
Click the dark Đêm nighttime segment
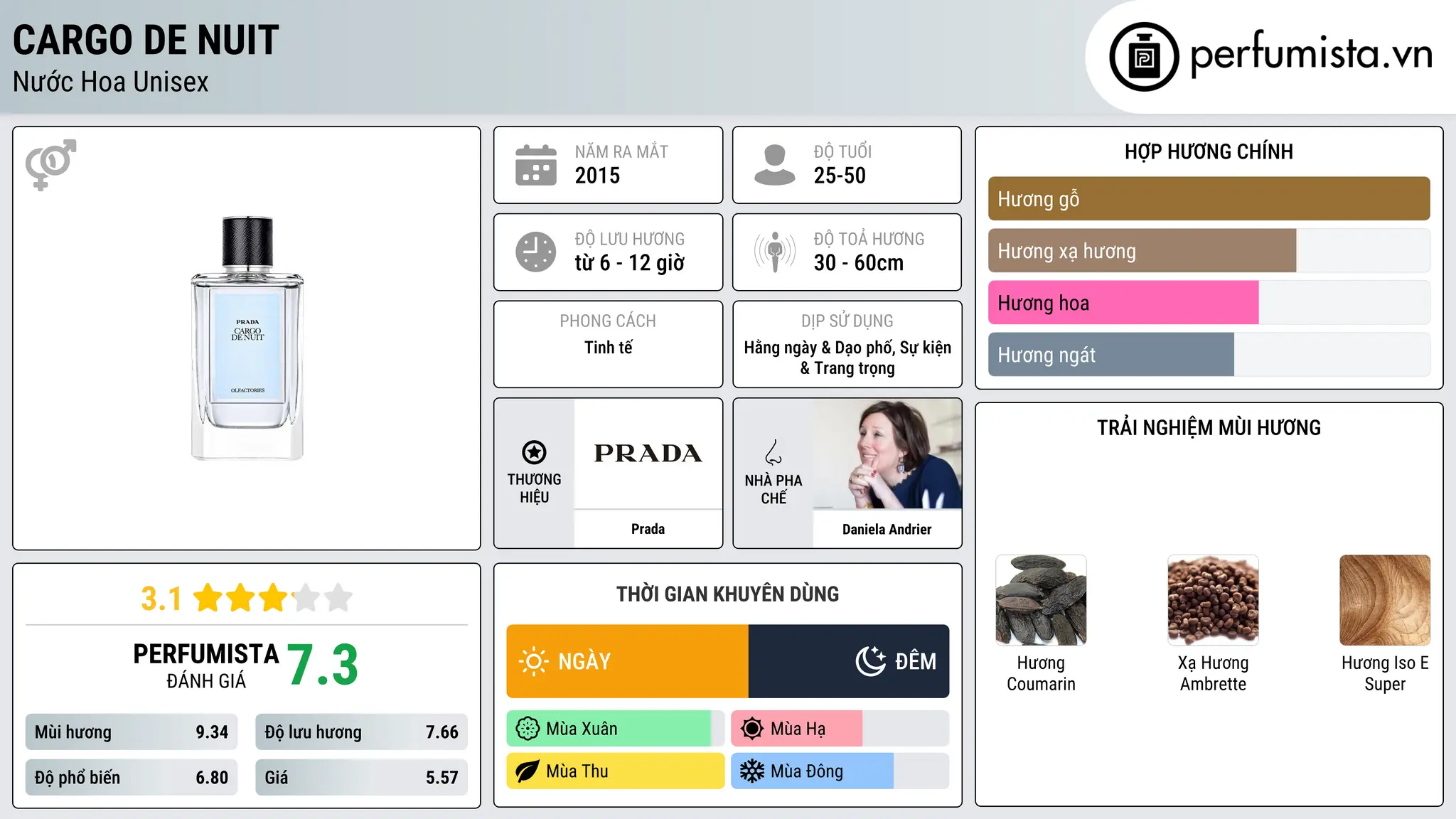(849, 661)
